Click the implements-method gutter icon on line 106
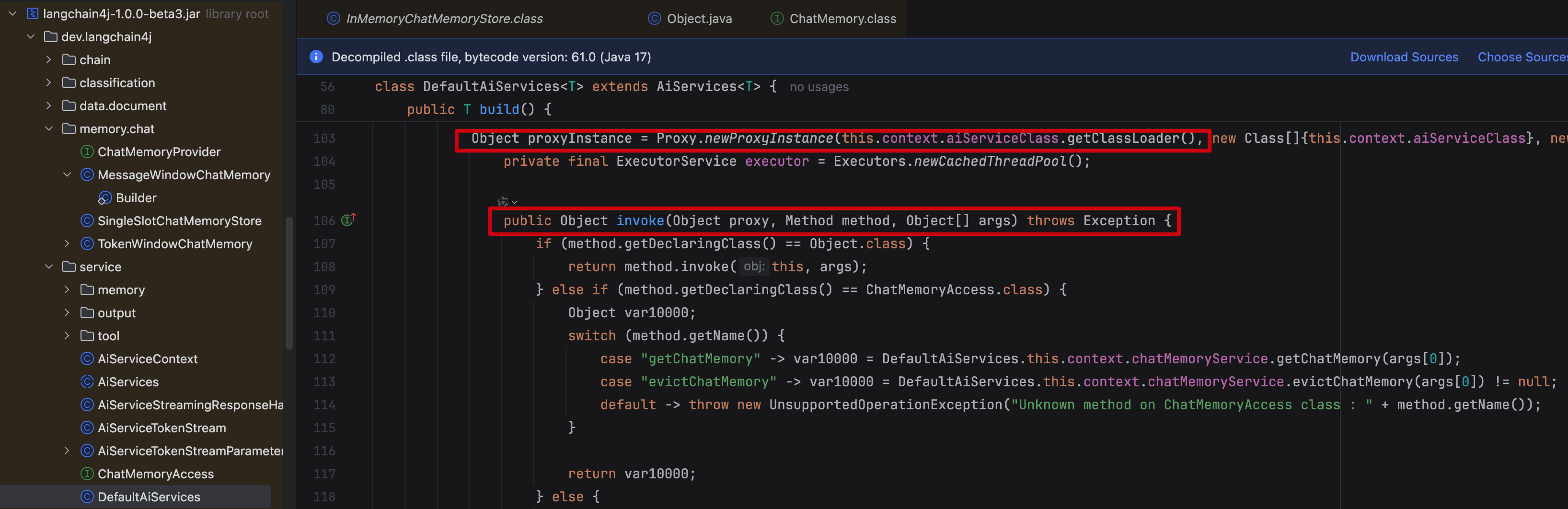The image size is (1568, 509). [348, 220]
